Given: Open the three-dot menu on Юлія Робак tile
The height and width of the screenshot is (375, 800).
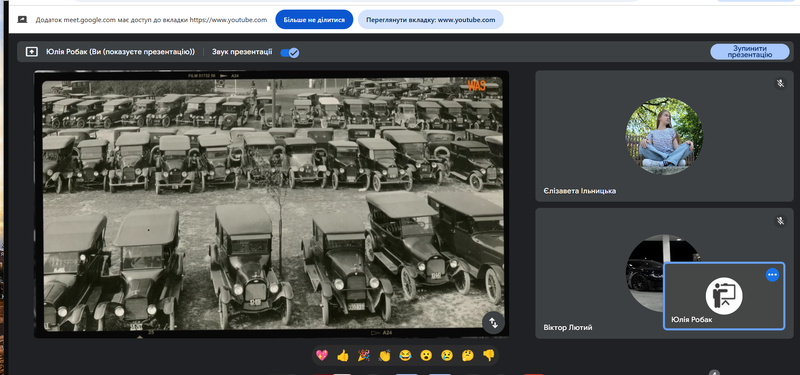Looking at the screenshot, I should click(x=772, y=275).
